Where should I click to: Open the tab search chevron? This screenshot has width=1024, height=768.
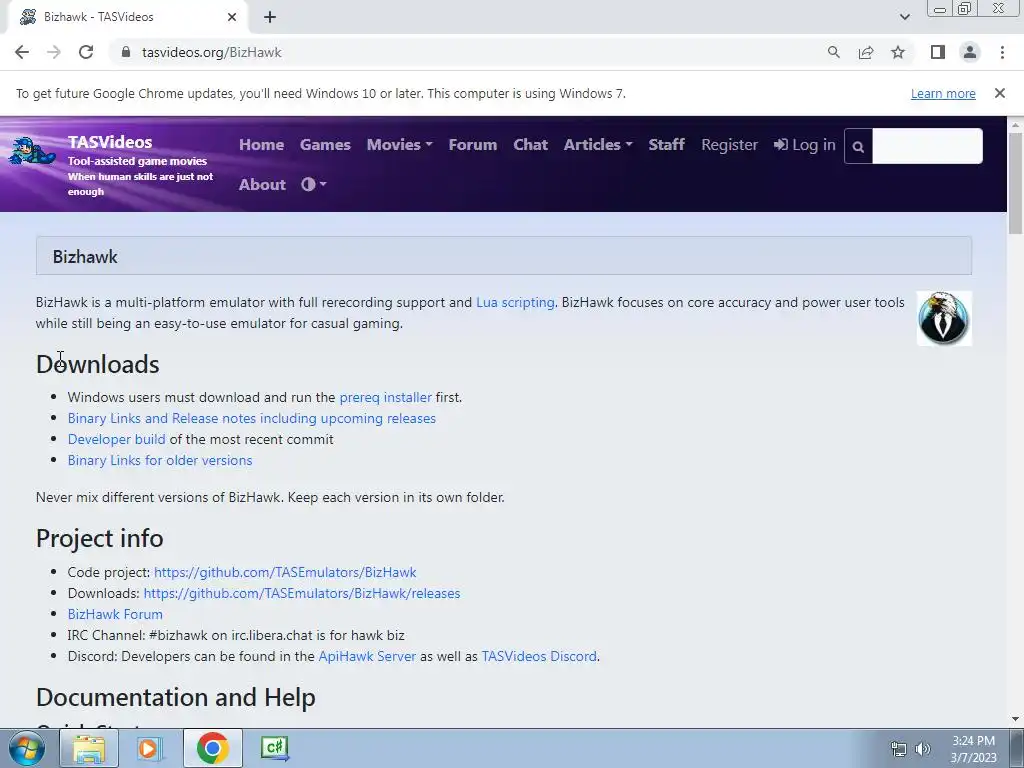904,17
